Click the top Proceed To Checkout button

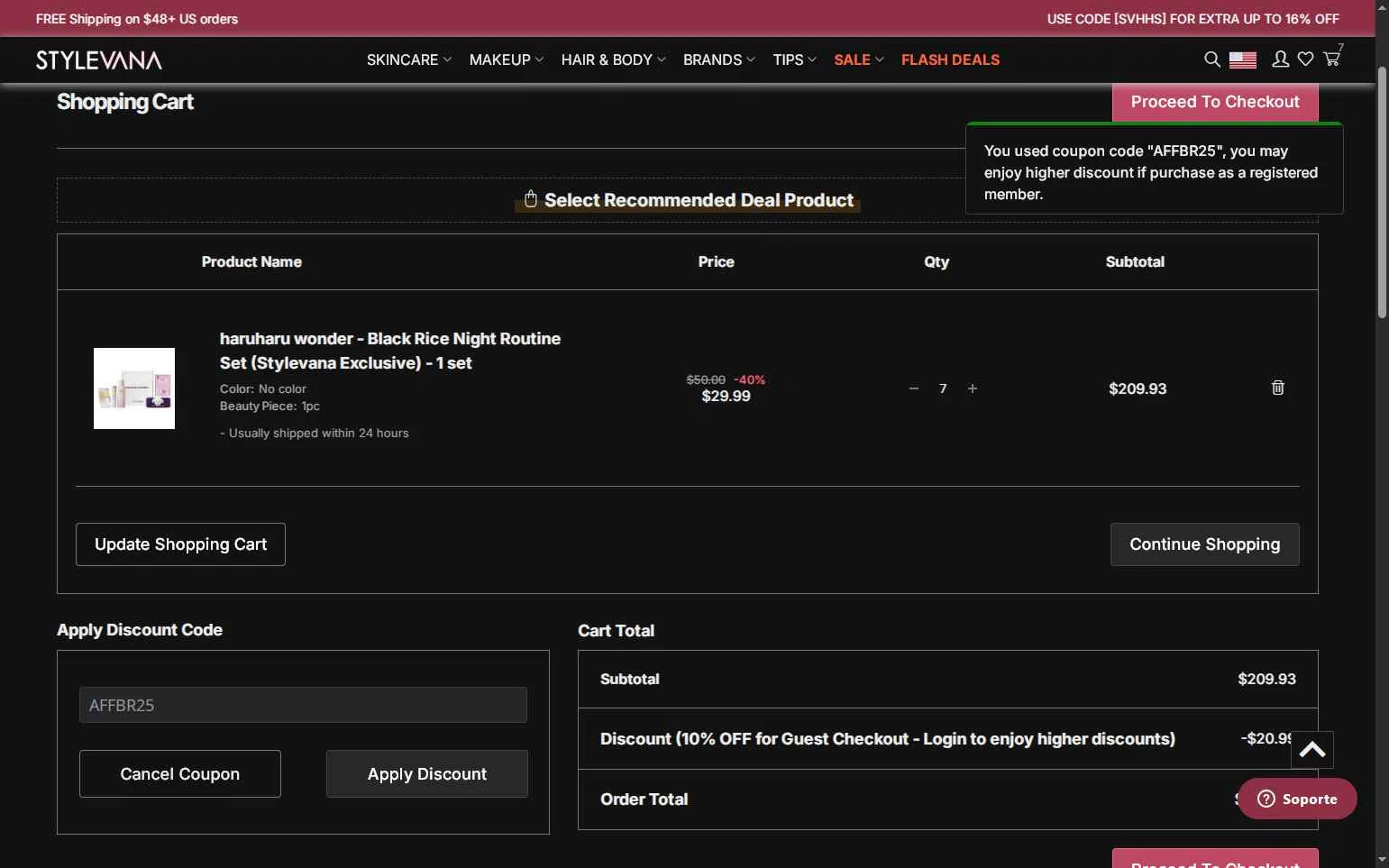[x=1215, y=102]
